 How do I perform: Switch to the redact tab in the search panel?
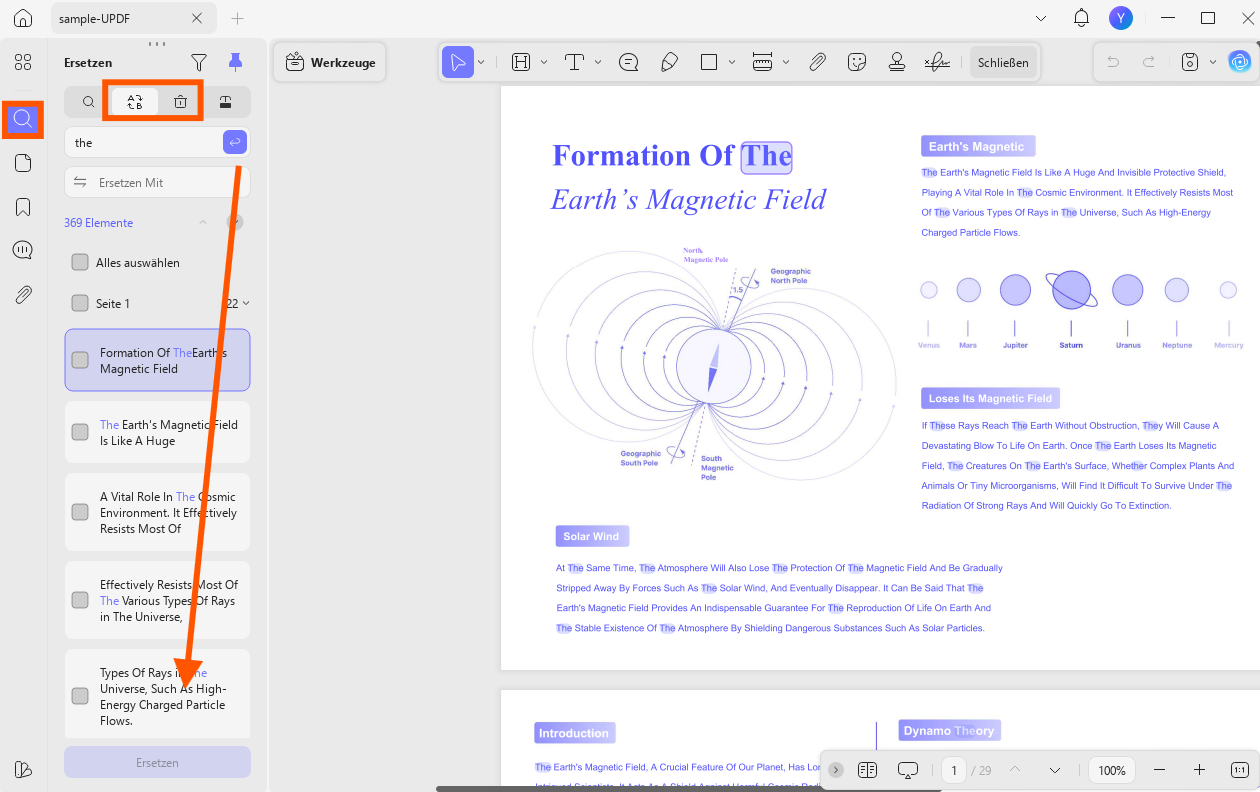point(225,101)
